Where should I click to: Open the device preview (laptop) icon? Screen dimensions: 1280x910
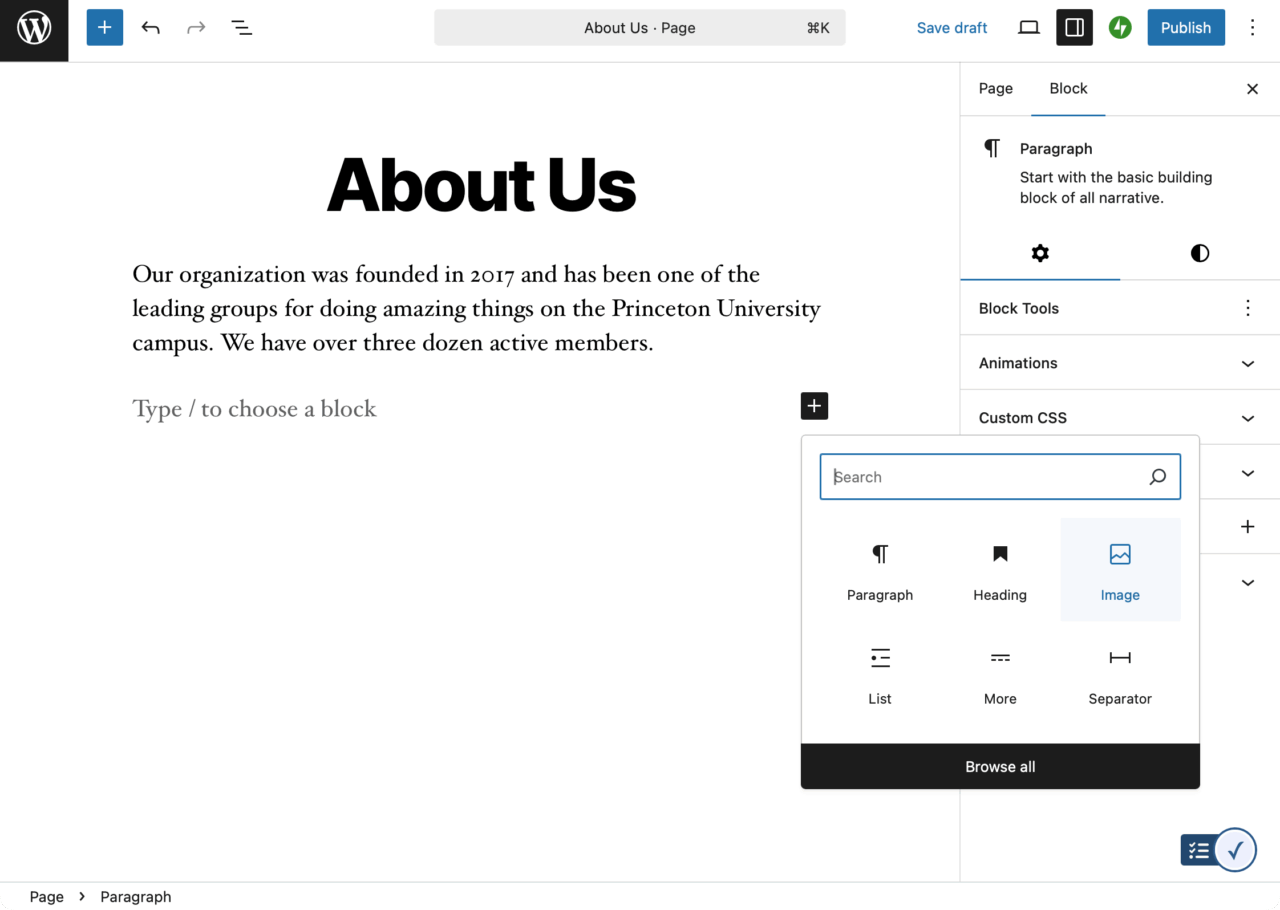pyautogui.click(x=1029, y=28)
